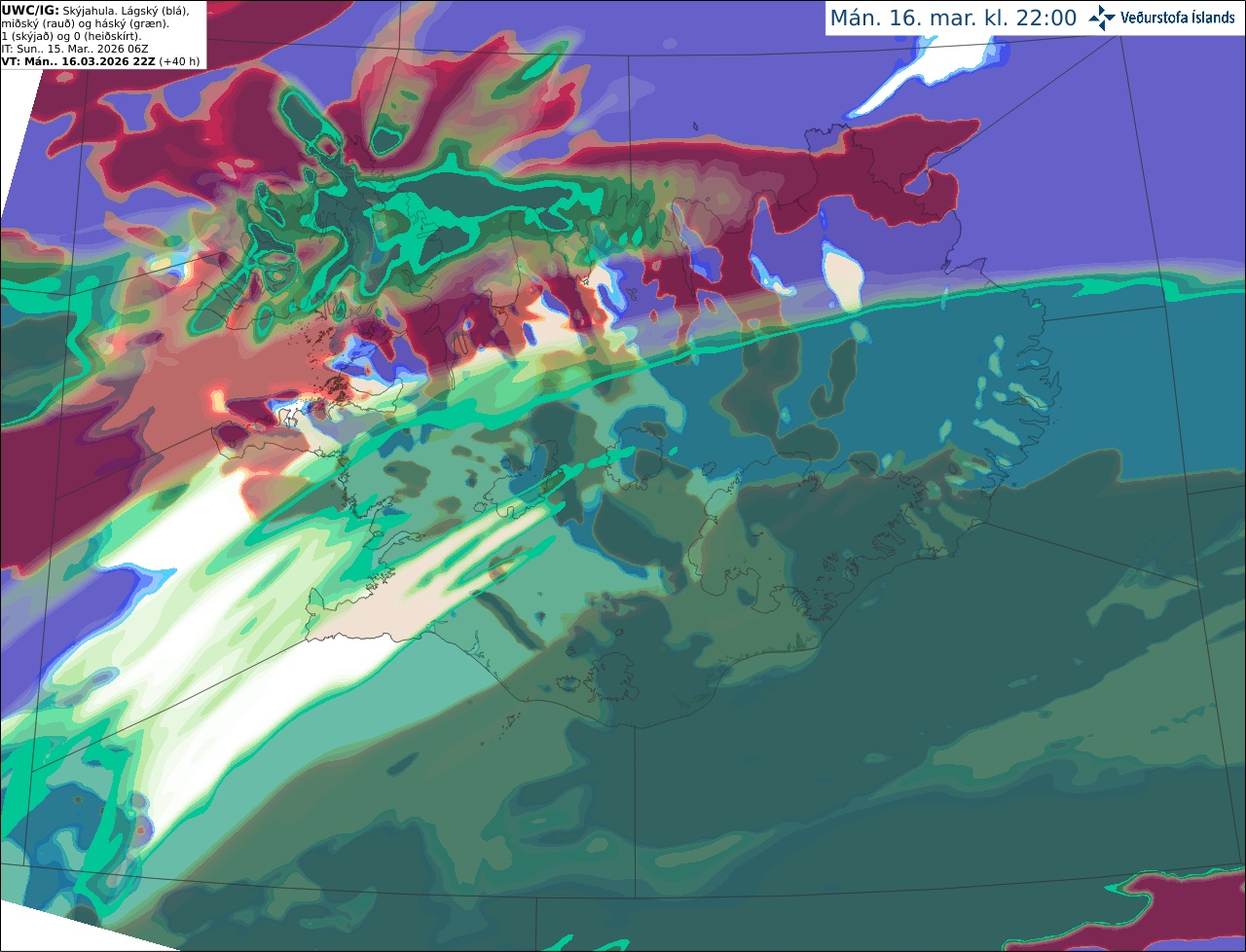This screenshot has height=952, width=1246.
Task: Click the 'VT: Mán.. 16.03.2026 22Z' line
Action: click(x=79, y=61)
